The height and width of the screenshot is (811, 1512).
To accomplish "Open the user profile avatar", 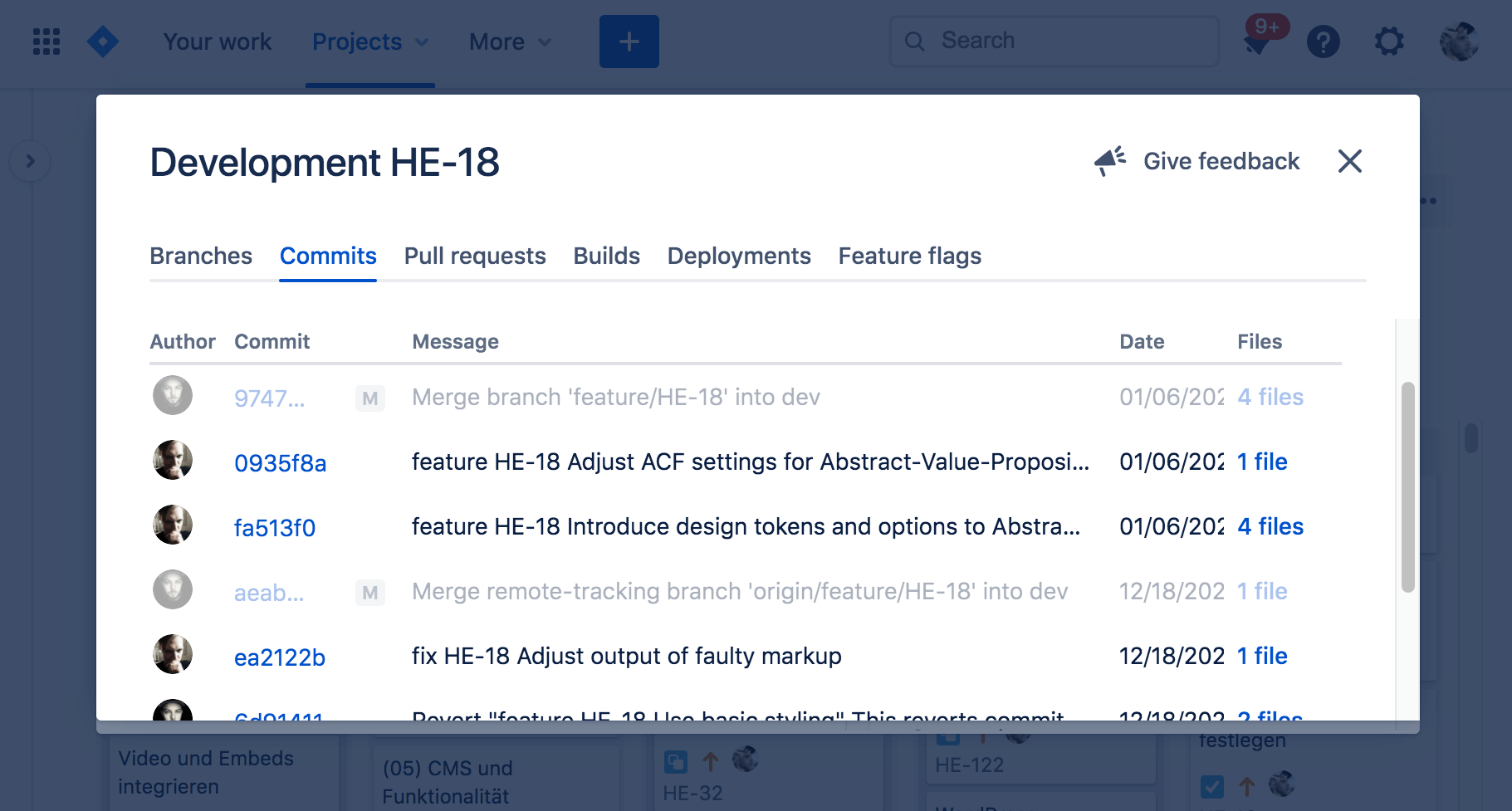I will [x=1459, y=42].
